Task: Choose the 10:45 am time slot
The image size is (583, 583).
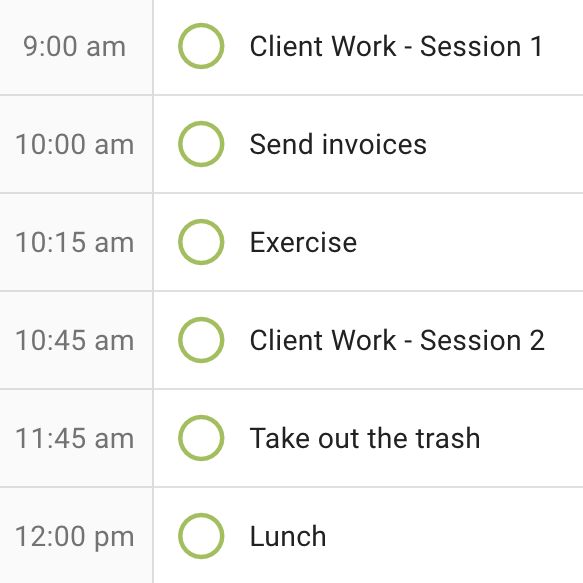Action: pyautogui.click(x=74, y=340)
